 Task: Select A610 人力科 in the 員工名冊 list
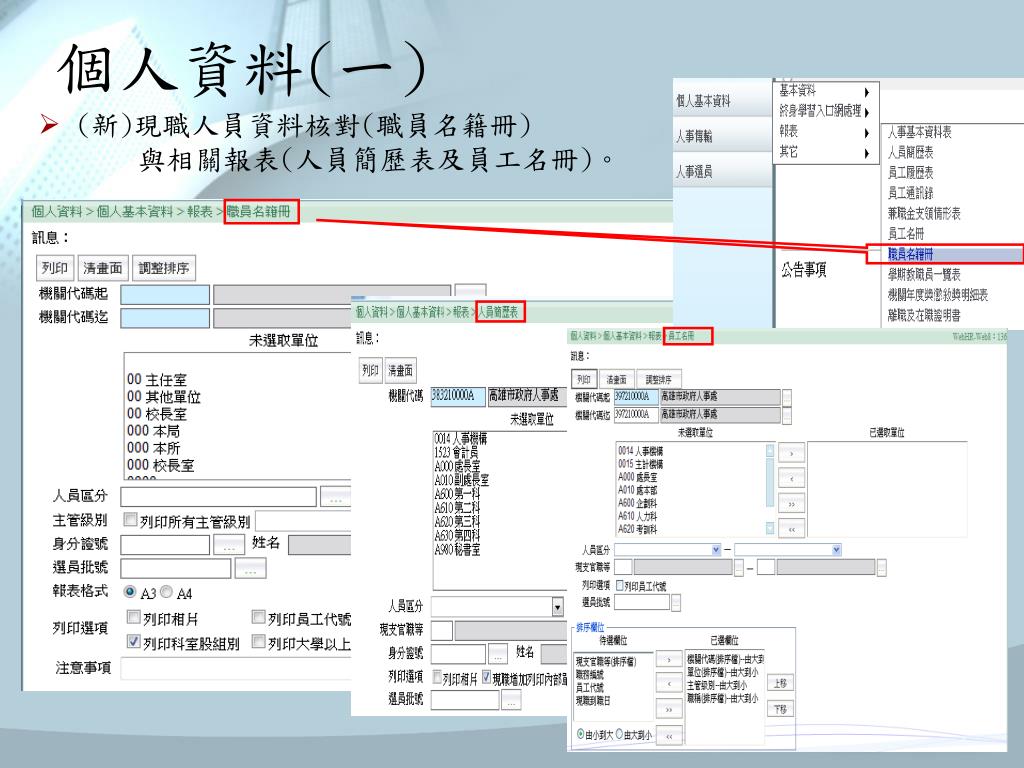pyautogui.click(x=637, y=516)
